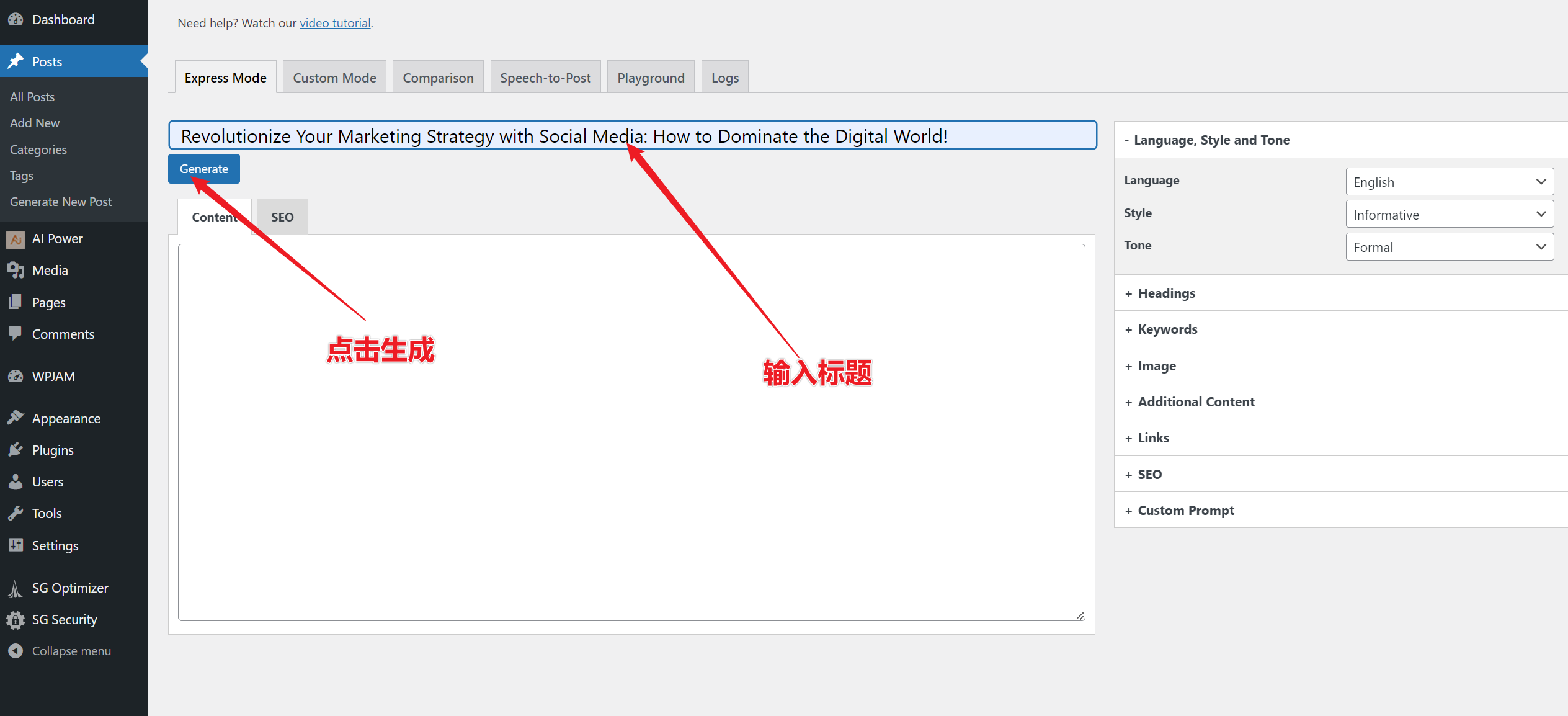Click the Appearance paintbrush icon
Screen dimensions: 1568x716
tap(16, 418)
